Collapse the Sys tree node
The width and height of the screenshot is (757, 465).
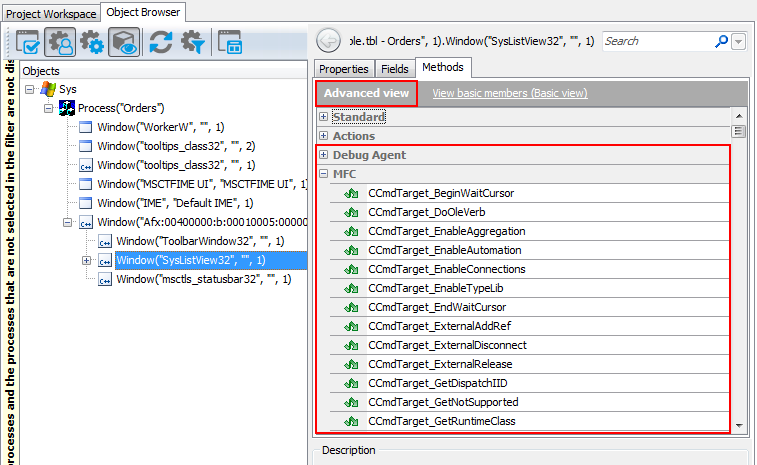point(30,89)
